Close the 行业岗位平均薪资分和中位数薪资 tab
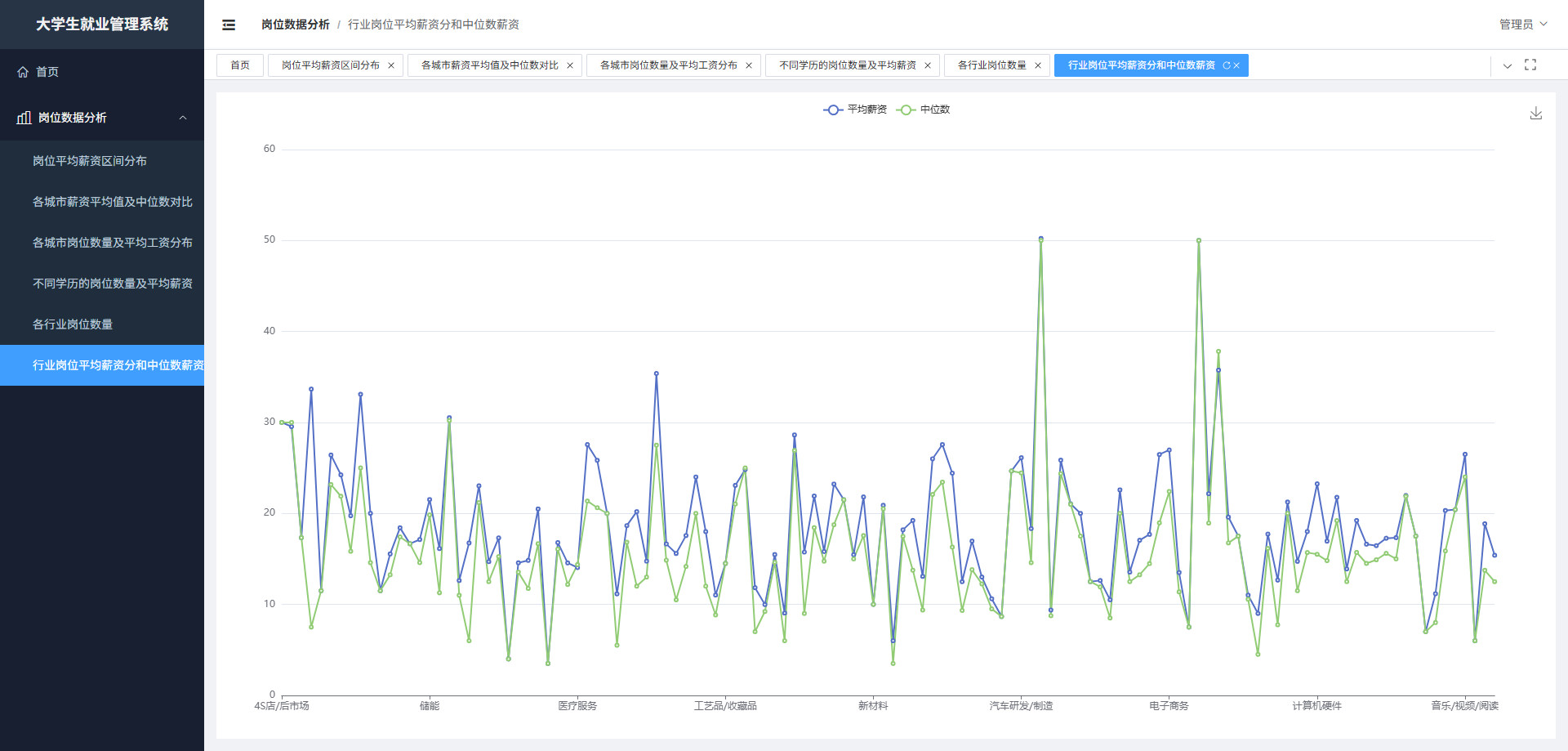The image size is (1568, 751). coord(1236,65)
